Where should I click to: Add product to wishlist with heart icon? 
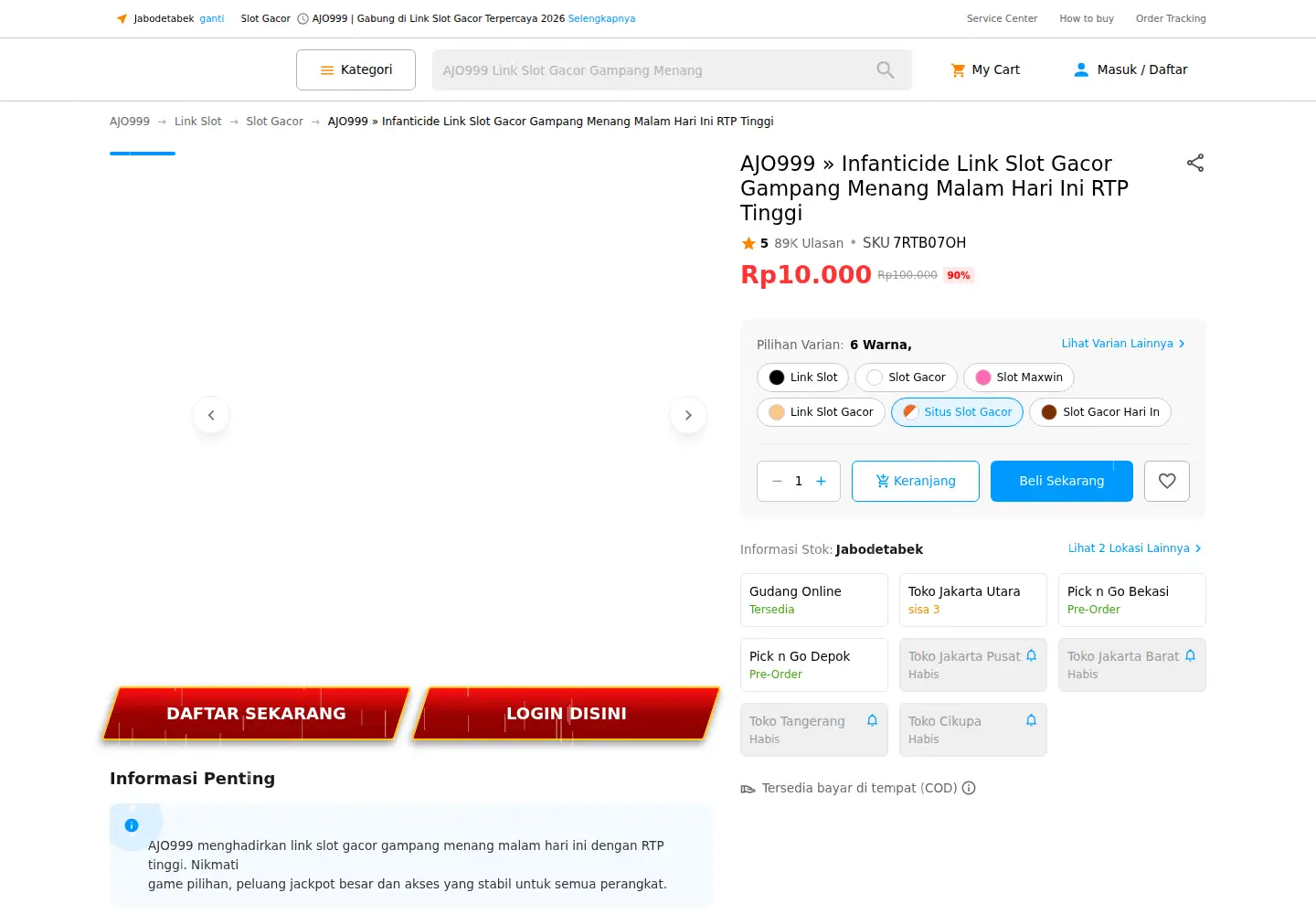(x=1167, y=481)
